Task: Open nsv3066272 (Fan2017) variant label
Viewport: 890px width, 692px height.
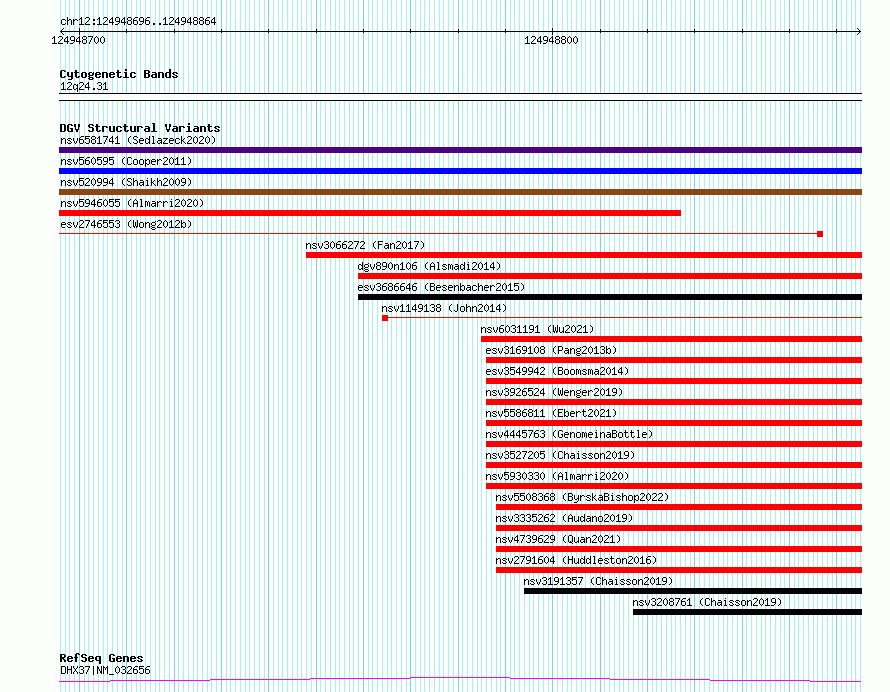Action: click(x=365, y=245)
